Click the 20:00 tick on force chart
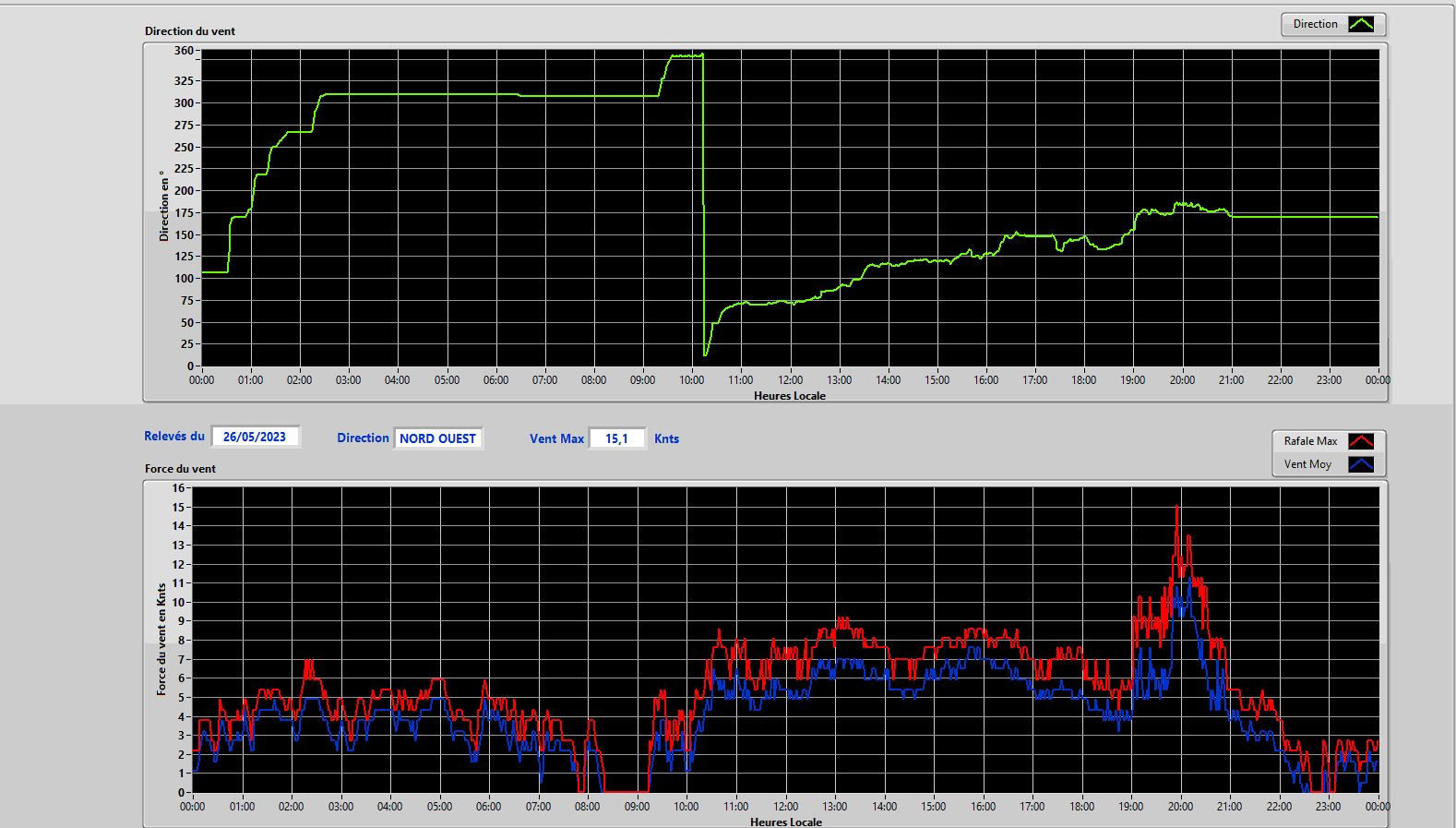This screenshot has width=1456, height=828. [1180, 806]
